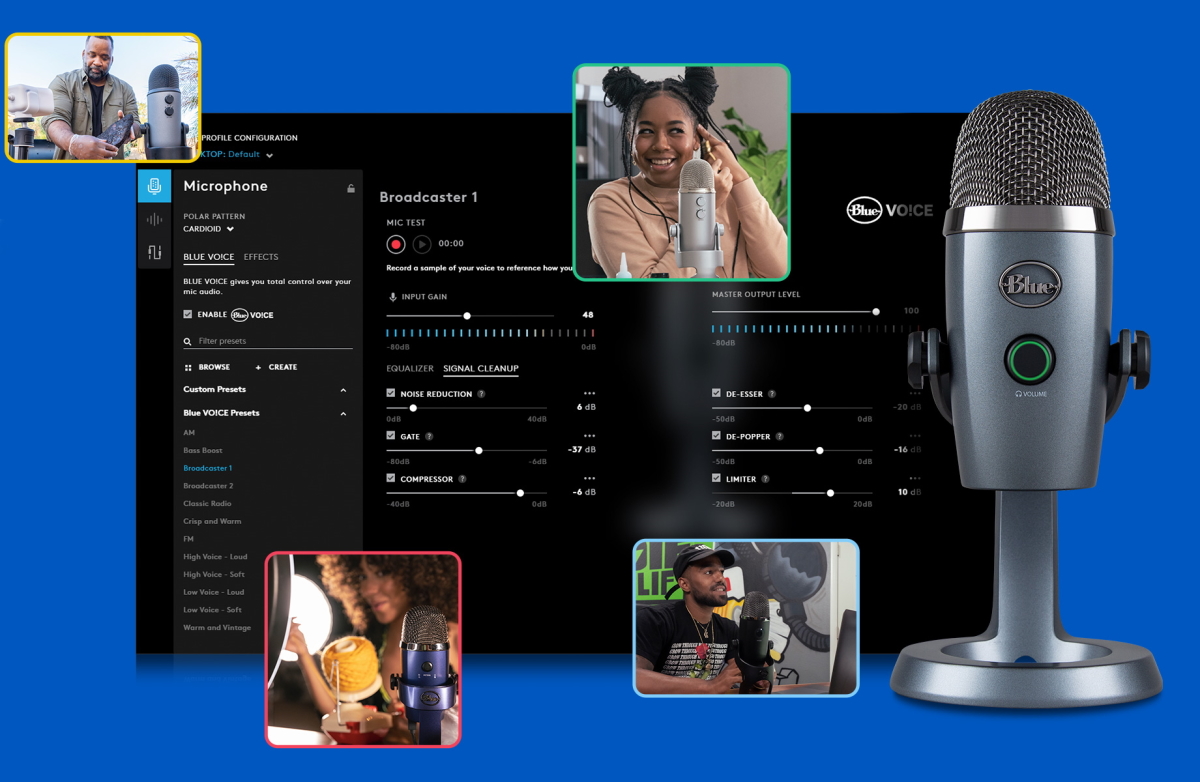1200x782 pixels.
Task: Play back the mic test recording
Action: click(x=422, y=243)
